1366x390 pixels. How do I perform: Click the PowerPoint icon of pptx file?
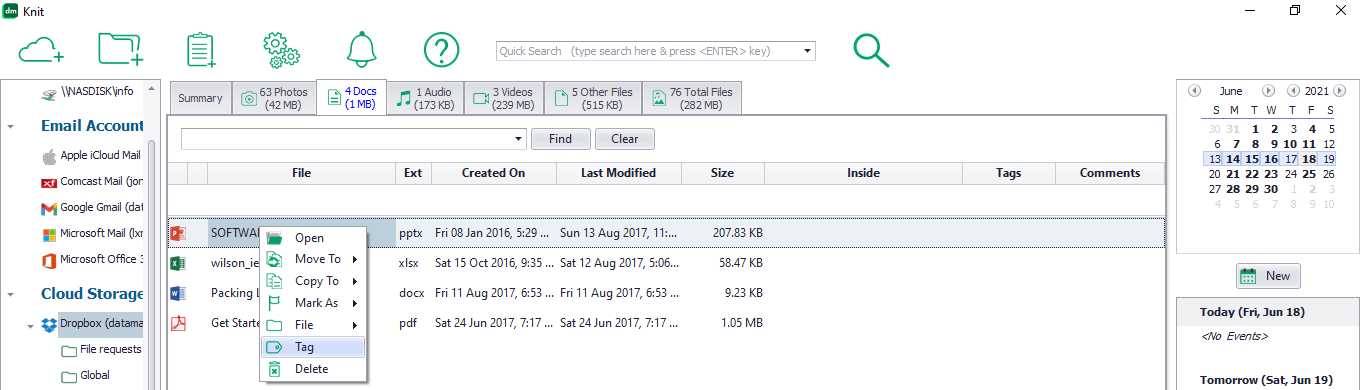click(x=178, y=233)
